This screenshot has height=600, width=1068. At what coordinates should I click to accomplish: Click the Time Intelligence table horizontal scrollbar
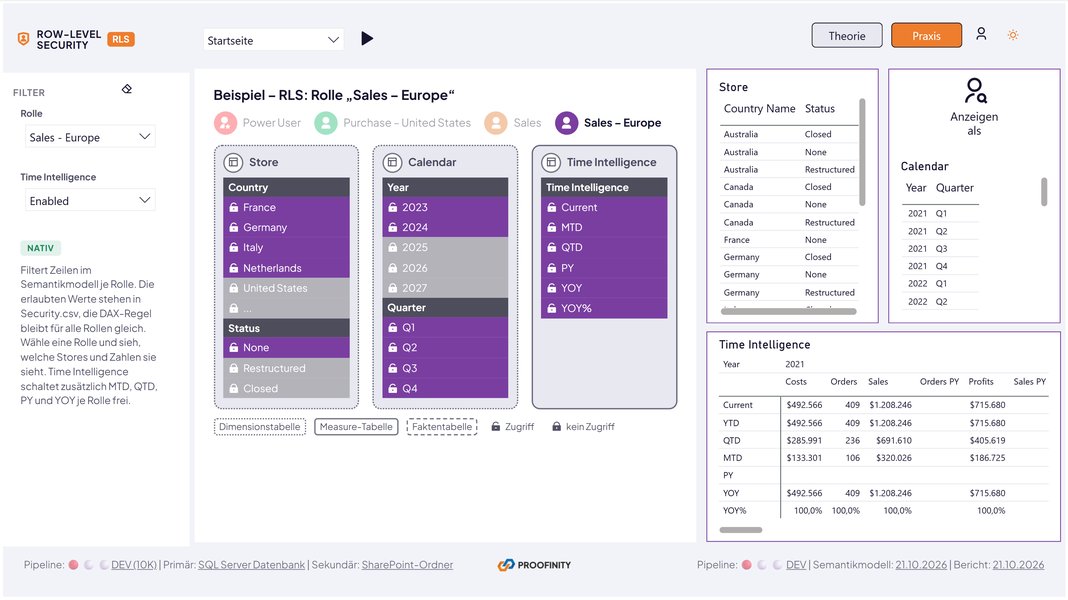point(741,529)
